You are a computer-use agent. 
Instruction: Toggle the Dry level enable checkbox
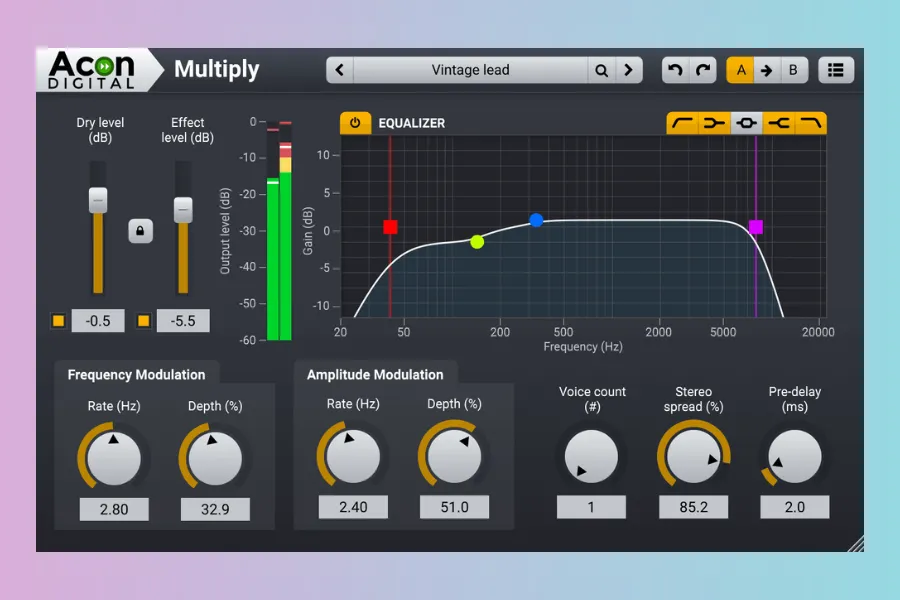tap(58, 321)
